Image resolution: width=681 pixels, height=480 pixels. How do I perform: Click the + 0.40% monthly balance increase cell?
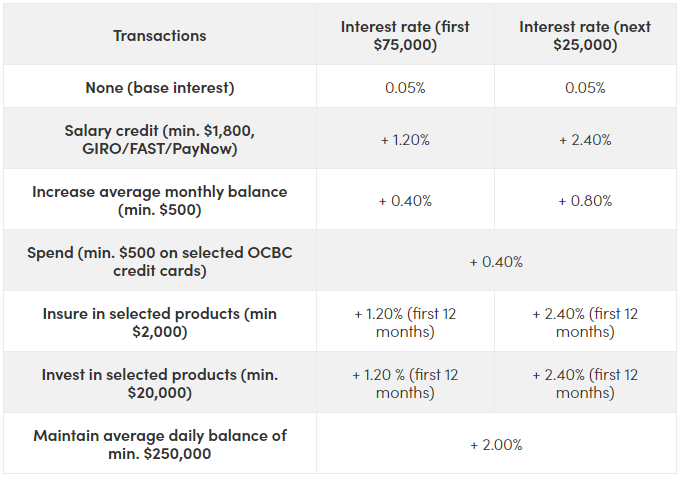click(405, 201)
